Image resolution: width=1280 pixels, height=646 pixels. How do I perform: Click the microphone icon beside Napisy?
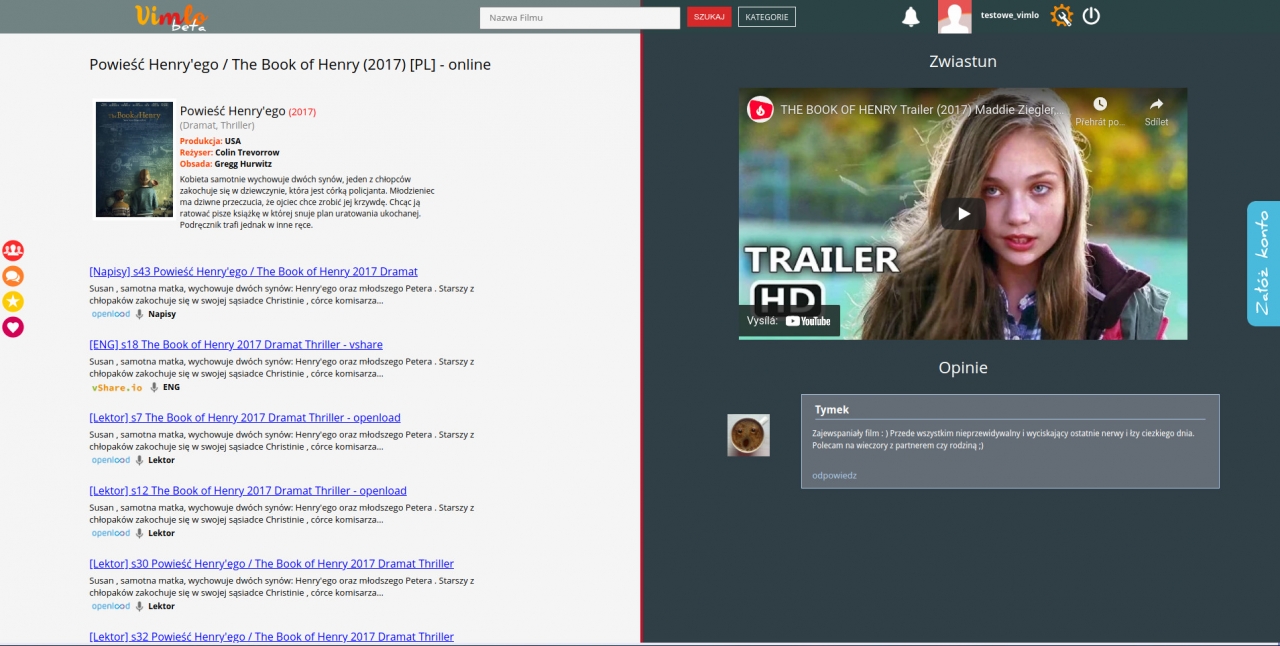tap(140, 314)
